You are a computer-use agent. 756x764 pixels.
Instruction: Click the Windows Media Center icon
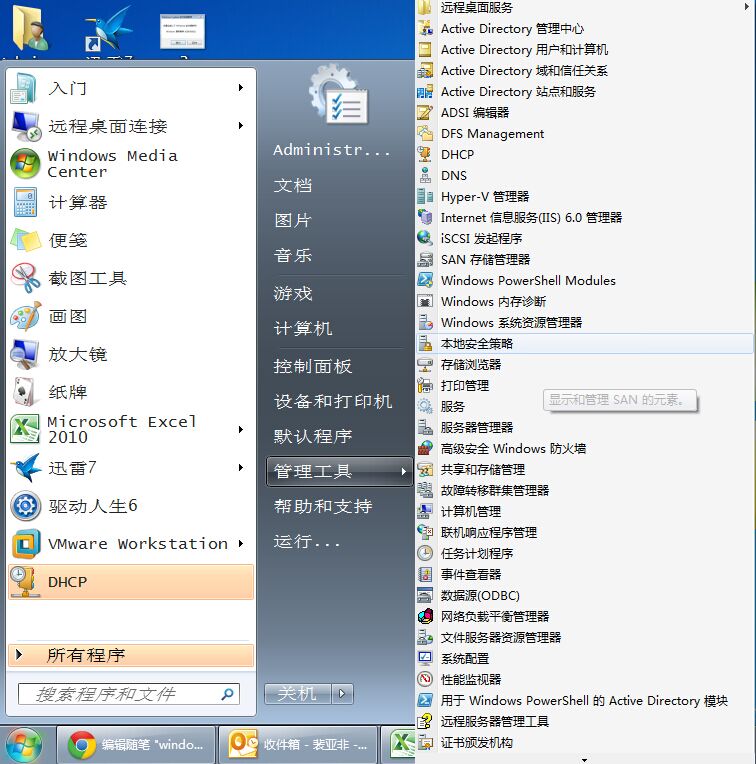tap(25, 164)
